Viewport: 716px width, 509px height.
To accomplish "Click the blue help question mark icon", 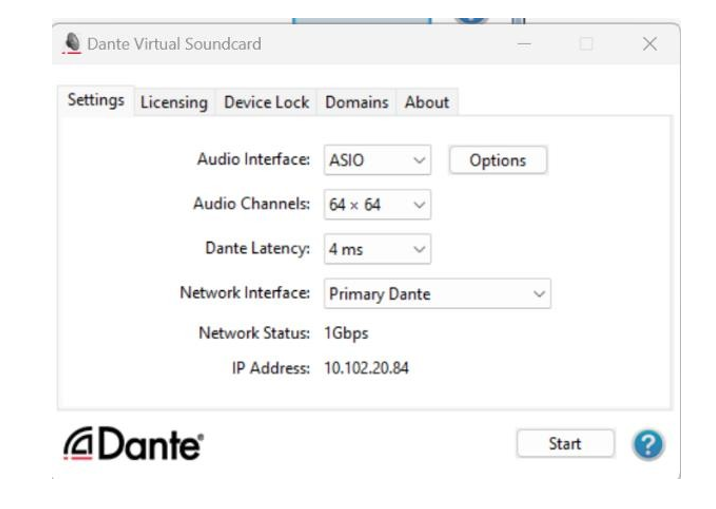I will click(648, 444).
